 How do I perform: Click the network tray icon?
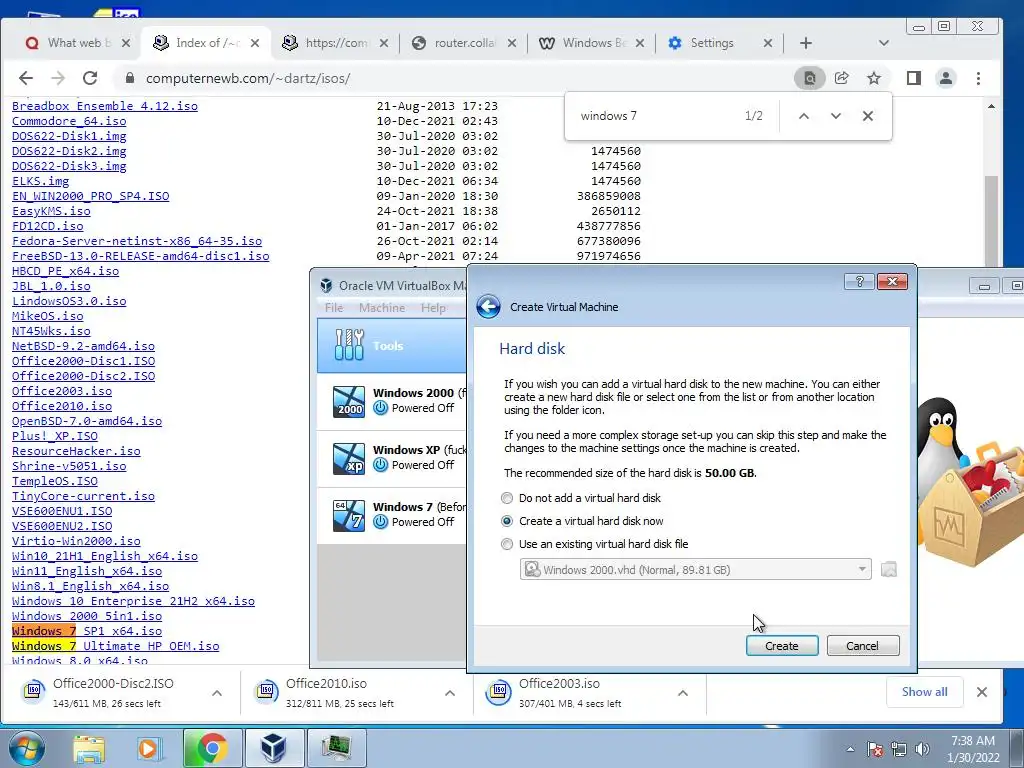pyautogui.click(x=899, y=749)
